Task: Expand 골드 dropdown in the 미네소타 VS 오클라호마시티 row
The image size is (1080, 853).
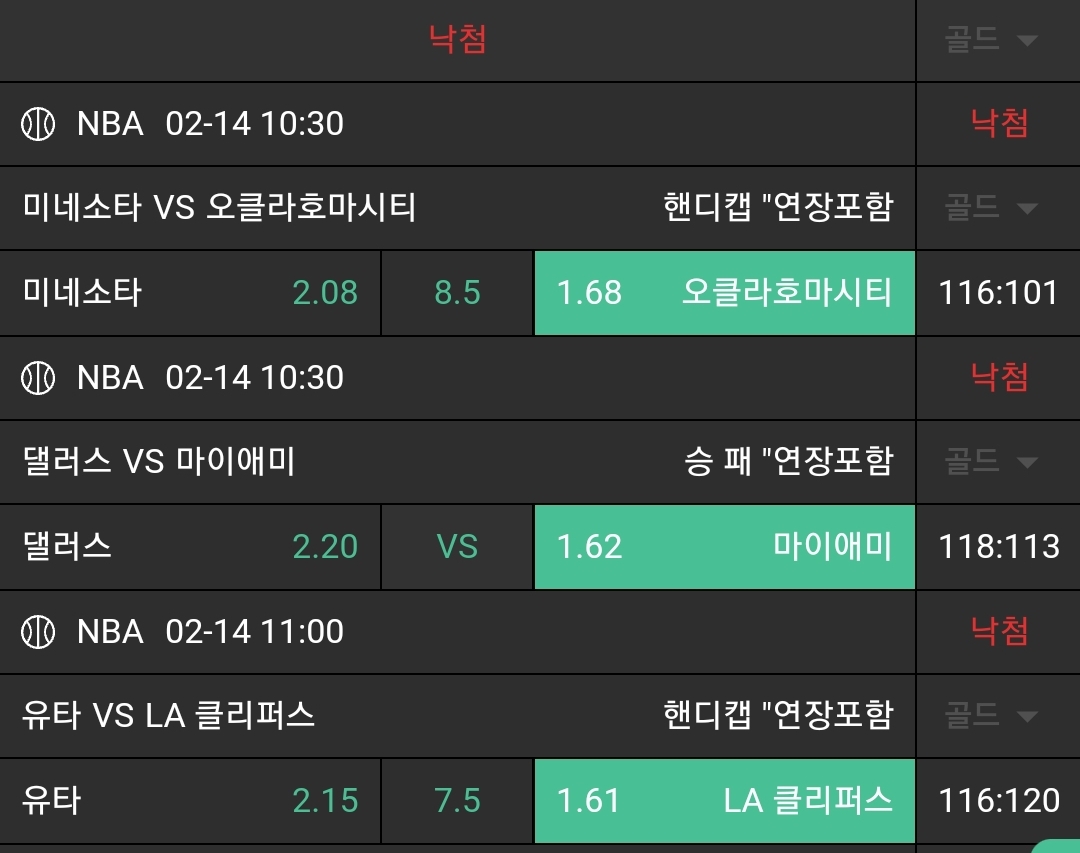Action: [990, 208]
